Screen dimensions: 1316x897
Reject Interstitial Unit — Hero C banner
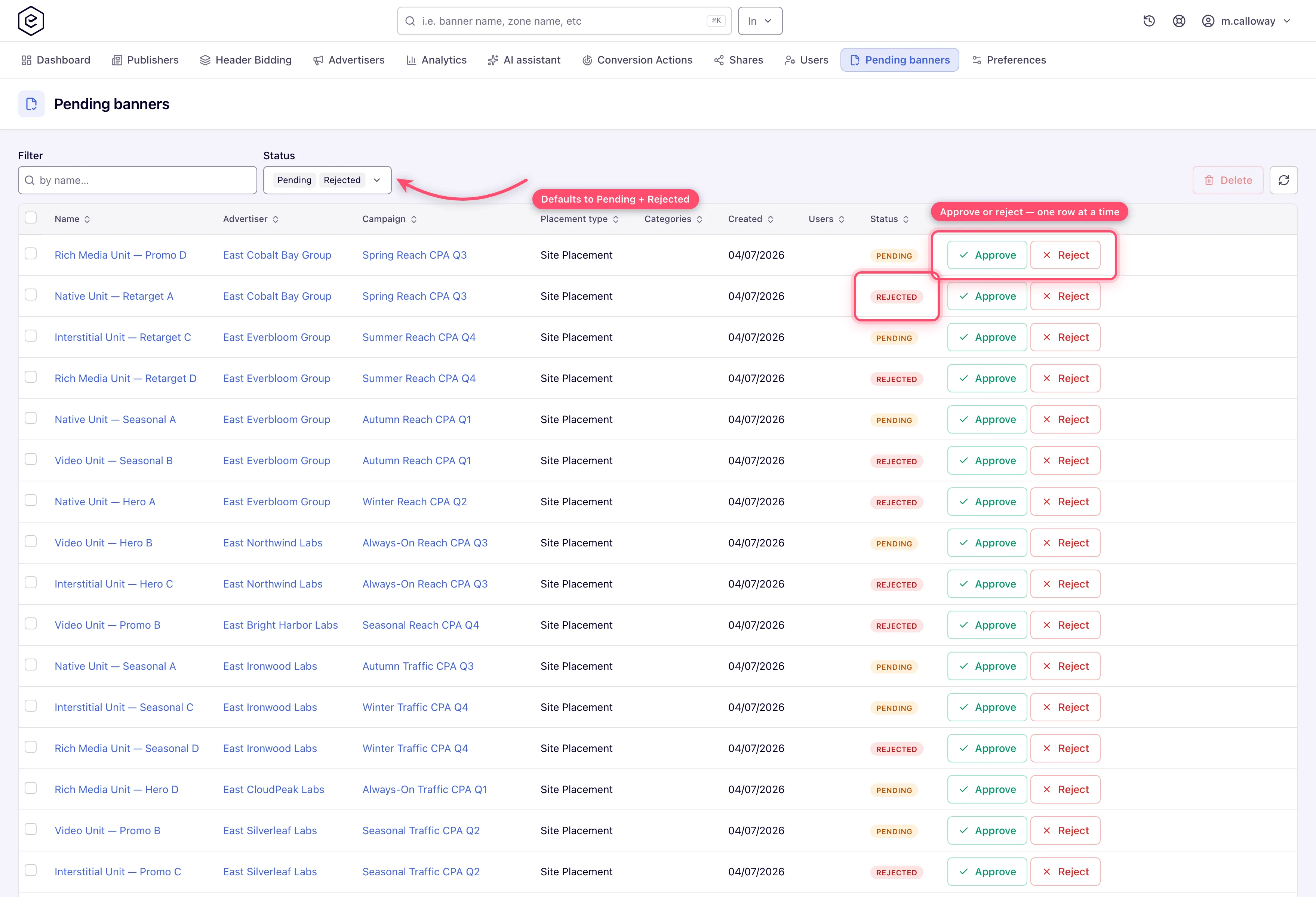coord(1065,584)
